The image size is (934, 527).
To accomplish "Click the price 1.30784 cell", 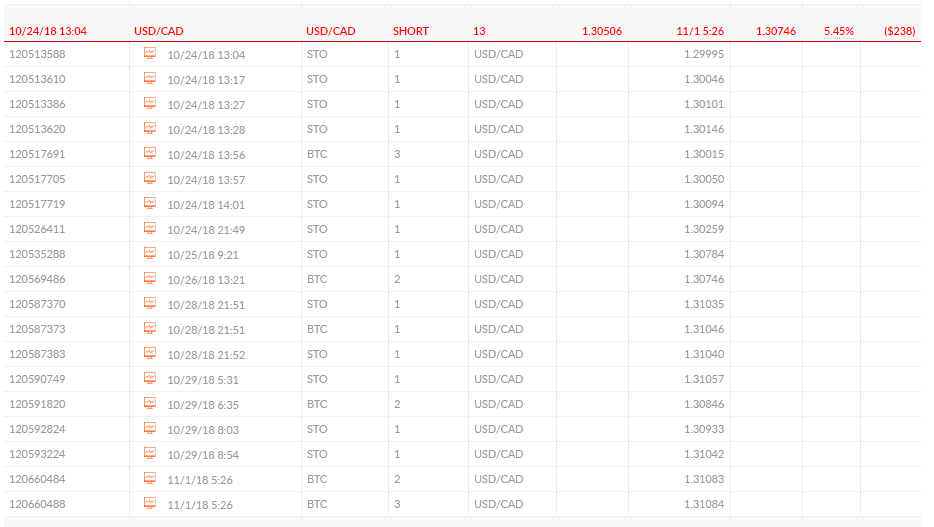I will 704,254.
